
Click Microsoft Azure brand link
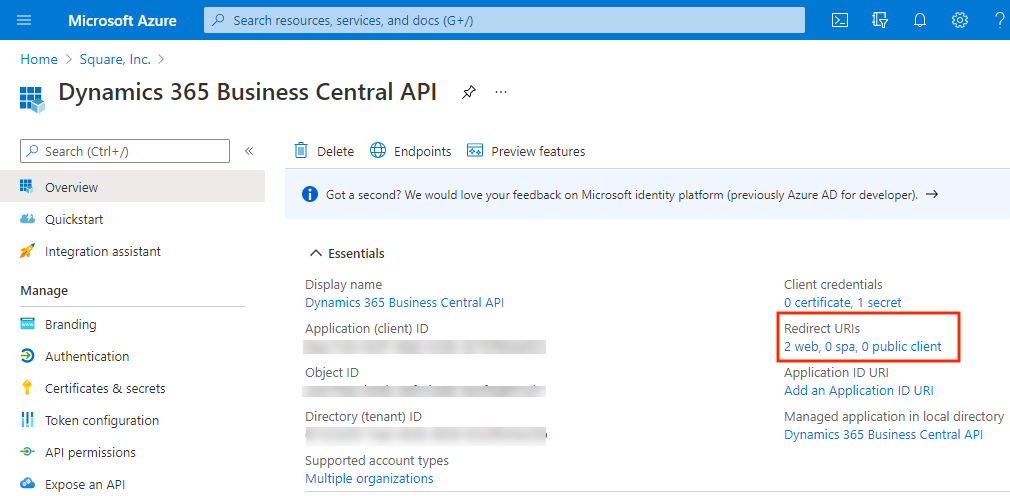tap(122, 21)
